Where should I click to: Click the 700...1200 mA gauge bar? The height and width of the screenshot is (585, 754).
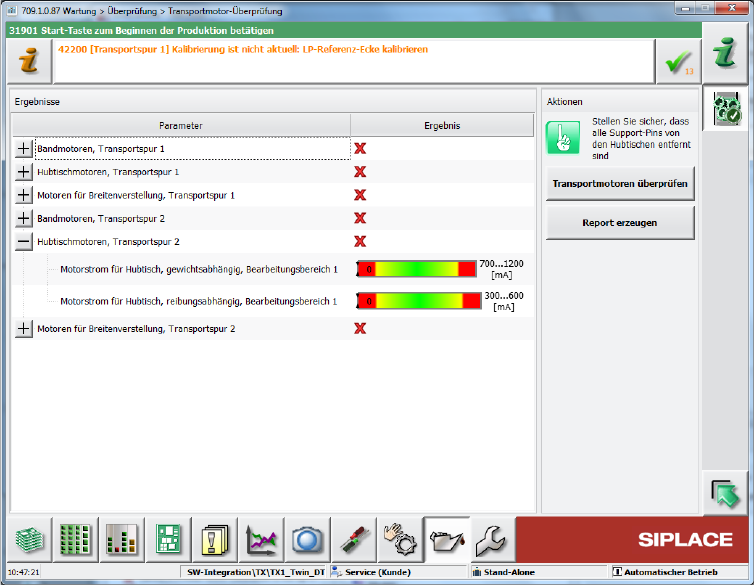tap(416, 269)
